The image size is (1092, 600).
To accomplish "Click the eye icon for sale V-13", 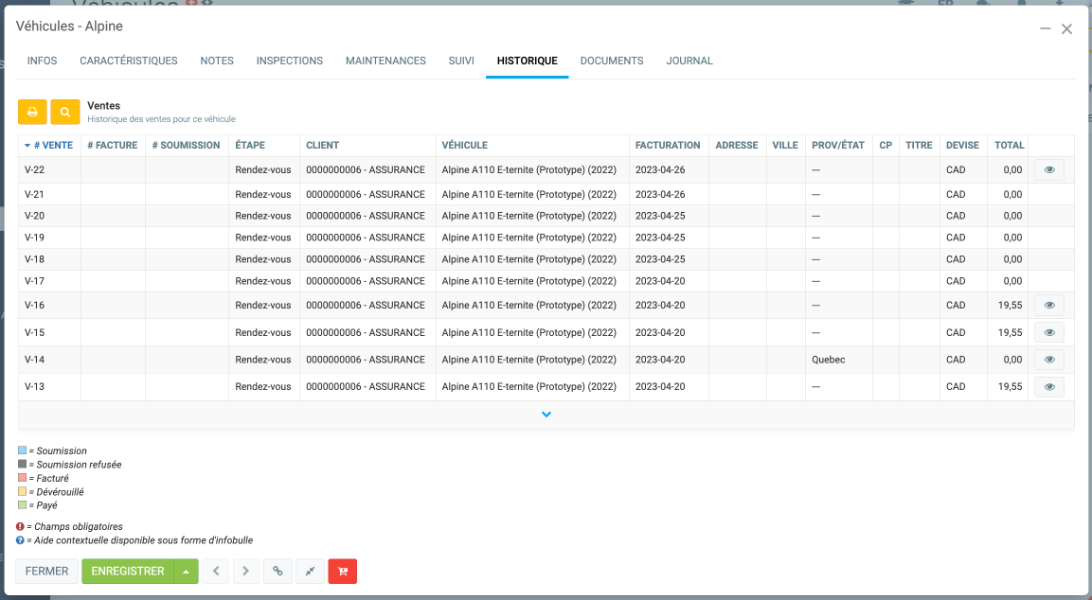I will coord(1049,387).
